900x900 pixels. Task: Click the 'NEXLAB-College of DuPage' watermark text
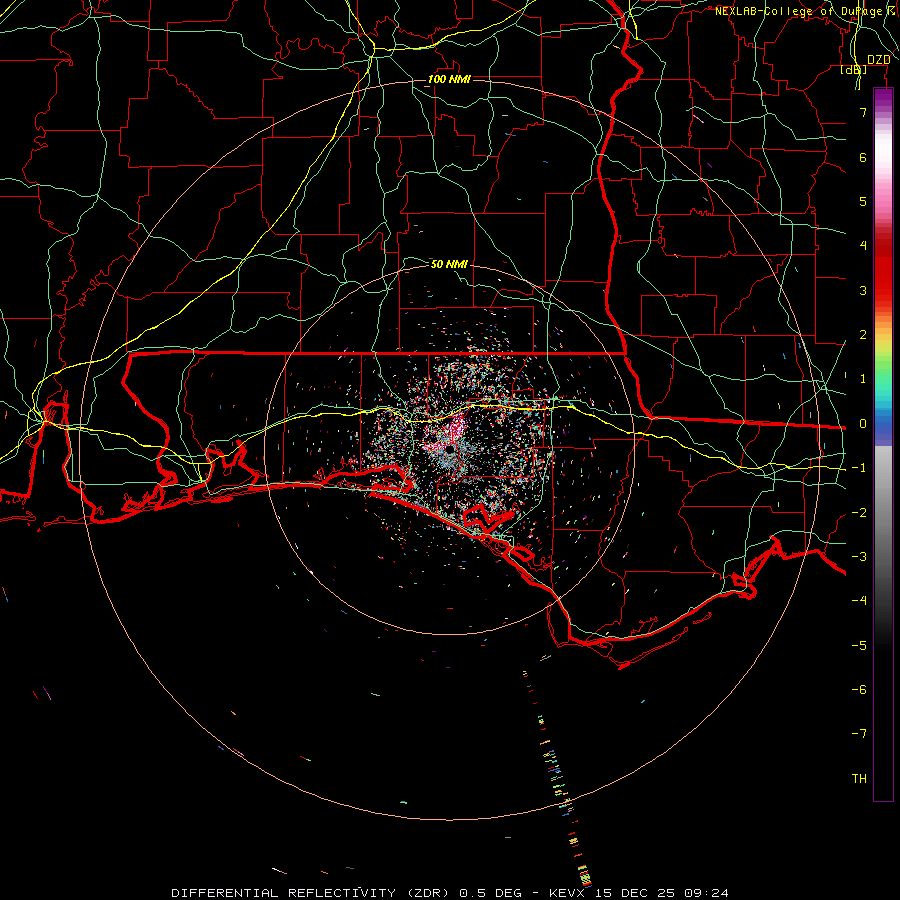click(800, 11)
